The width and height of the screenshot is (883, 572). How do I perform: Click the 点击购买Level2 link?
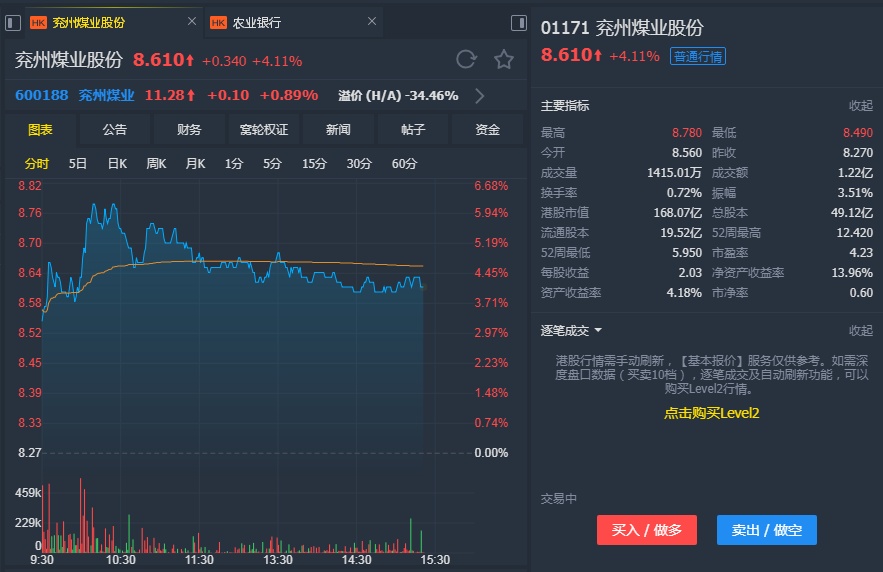(712, 413)
